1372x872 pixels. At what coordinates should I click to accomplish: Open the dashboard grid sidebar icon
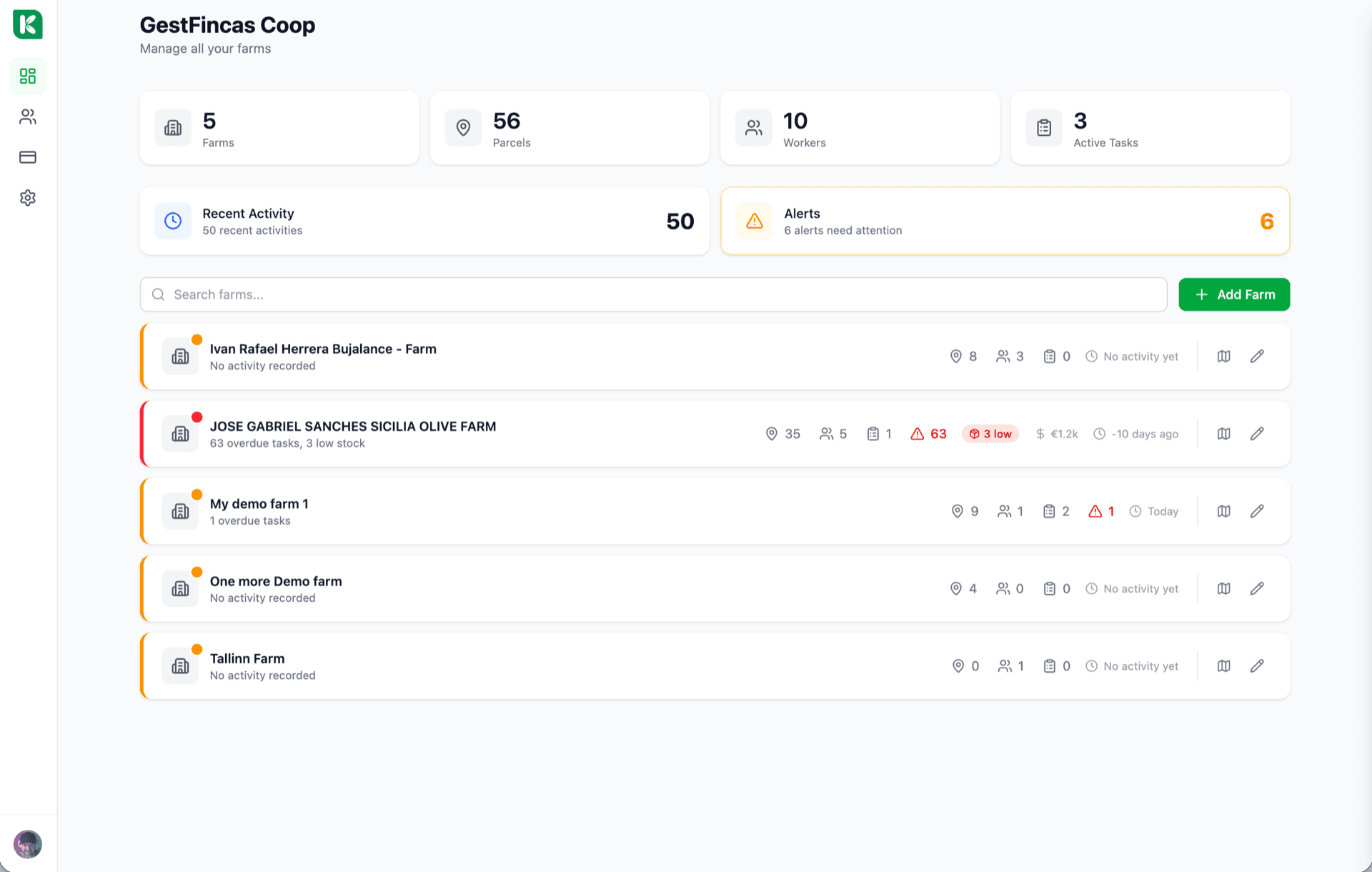[x=28, y=76]
